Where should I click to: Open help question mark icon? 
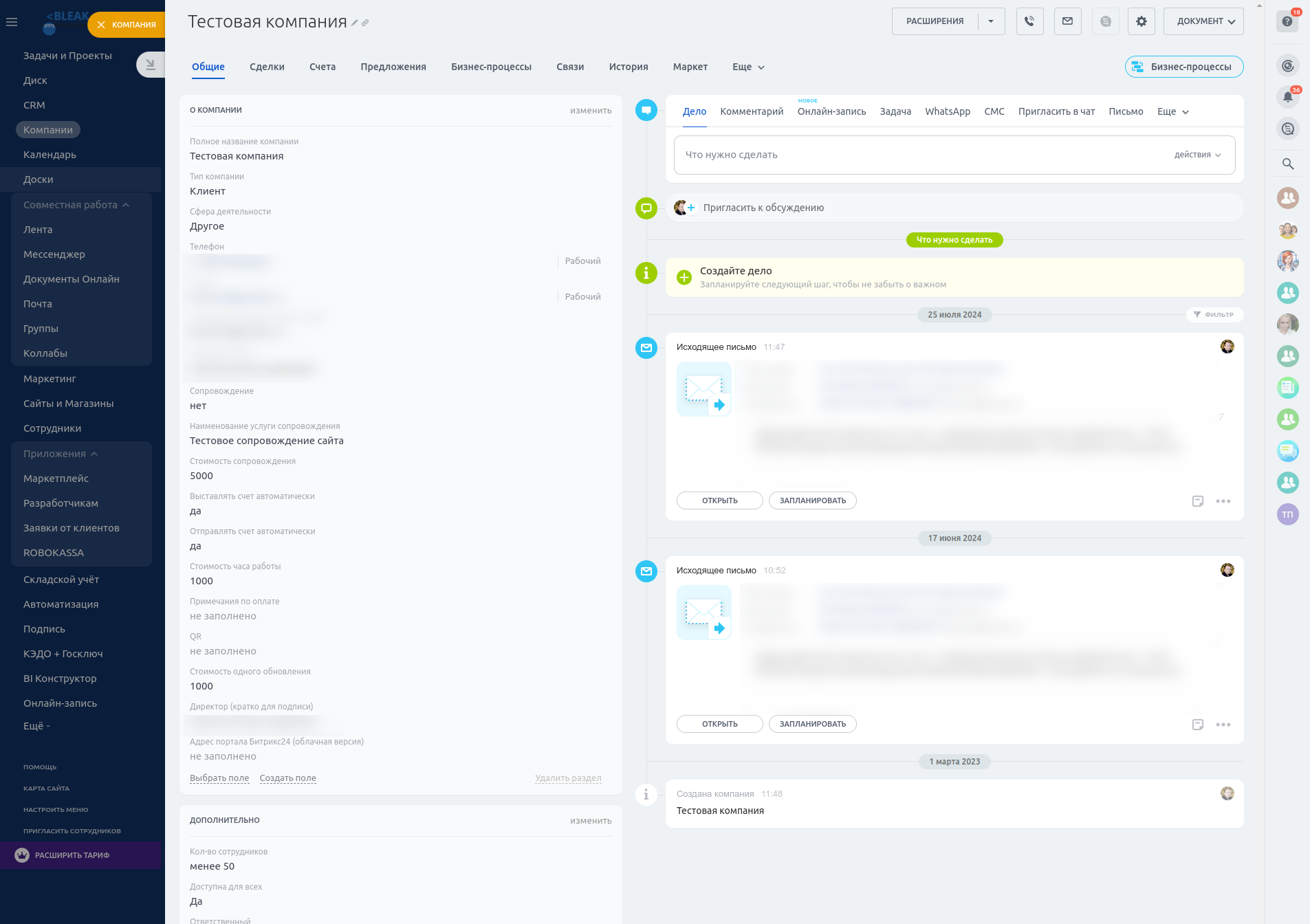pyautogui.click(x=1287, y=21)
